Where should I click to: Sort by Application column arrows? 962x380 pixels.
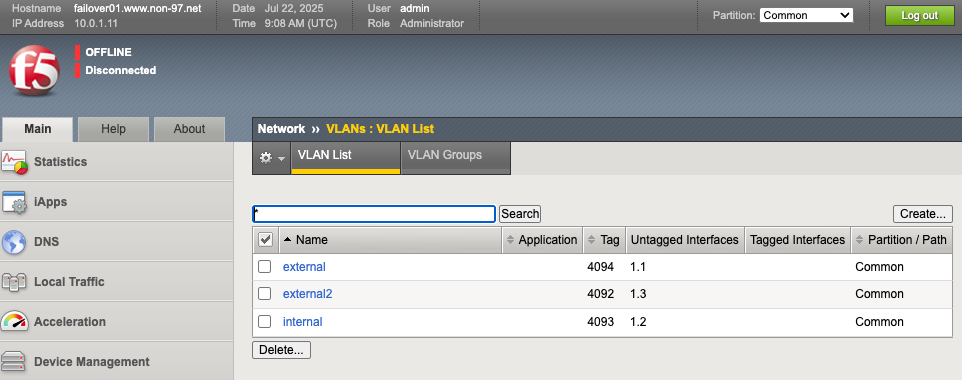pos(509,240)
